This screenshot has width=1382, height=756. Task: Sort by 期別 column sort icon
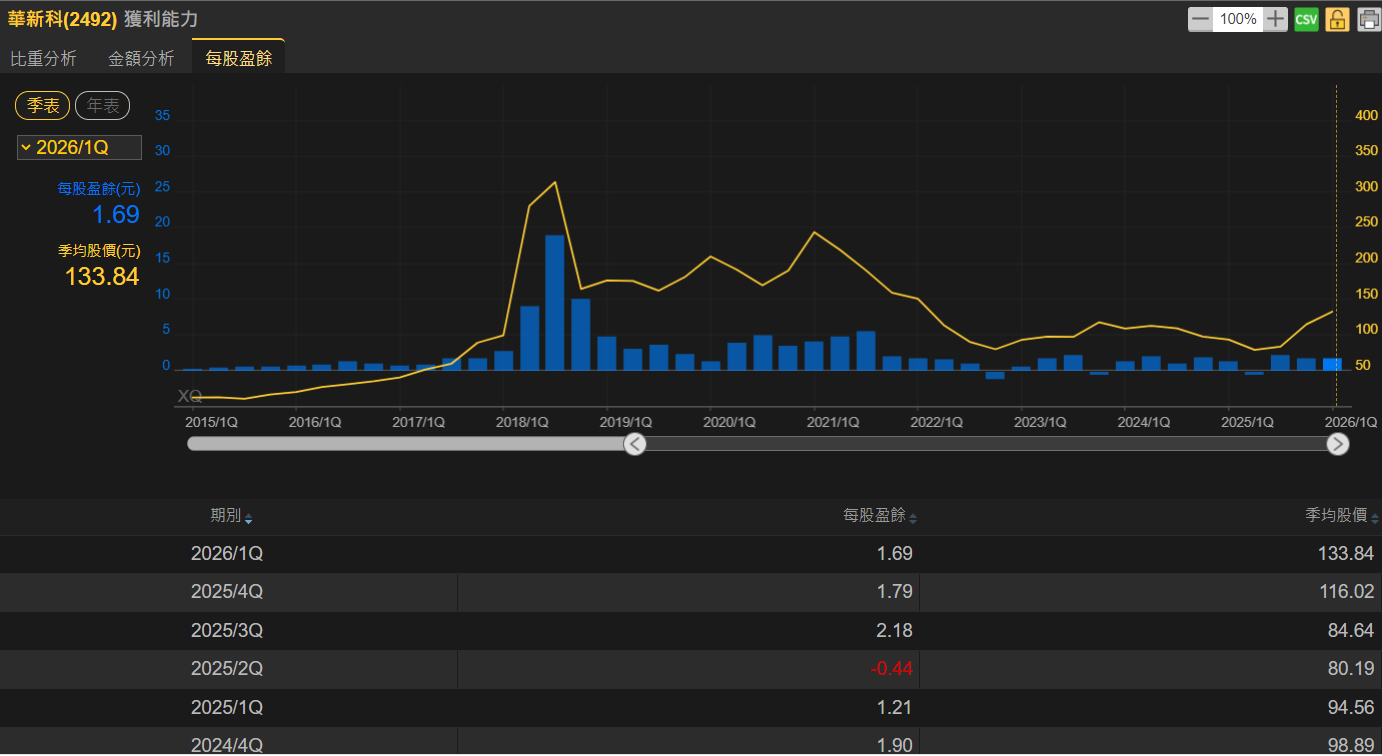click(248, 518)
